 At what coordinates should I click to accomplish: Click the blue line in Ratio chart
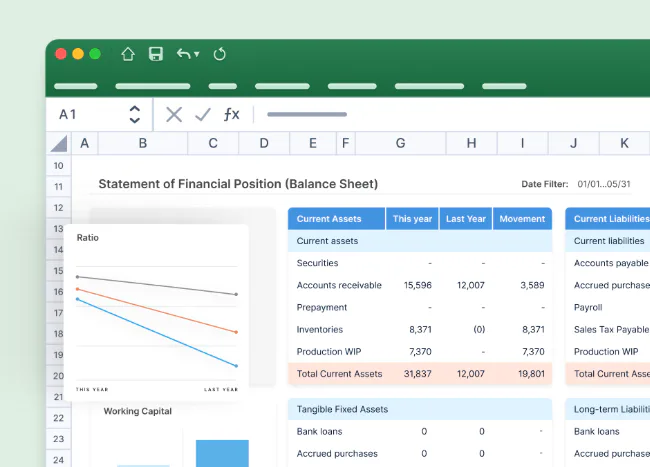coord(157,332)
